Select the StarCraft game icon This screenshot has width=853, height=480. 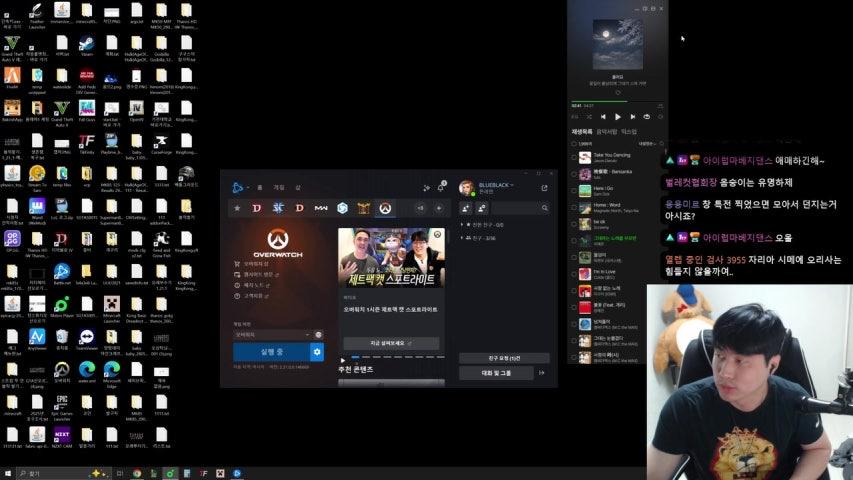(278, 208)
